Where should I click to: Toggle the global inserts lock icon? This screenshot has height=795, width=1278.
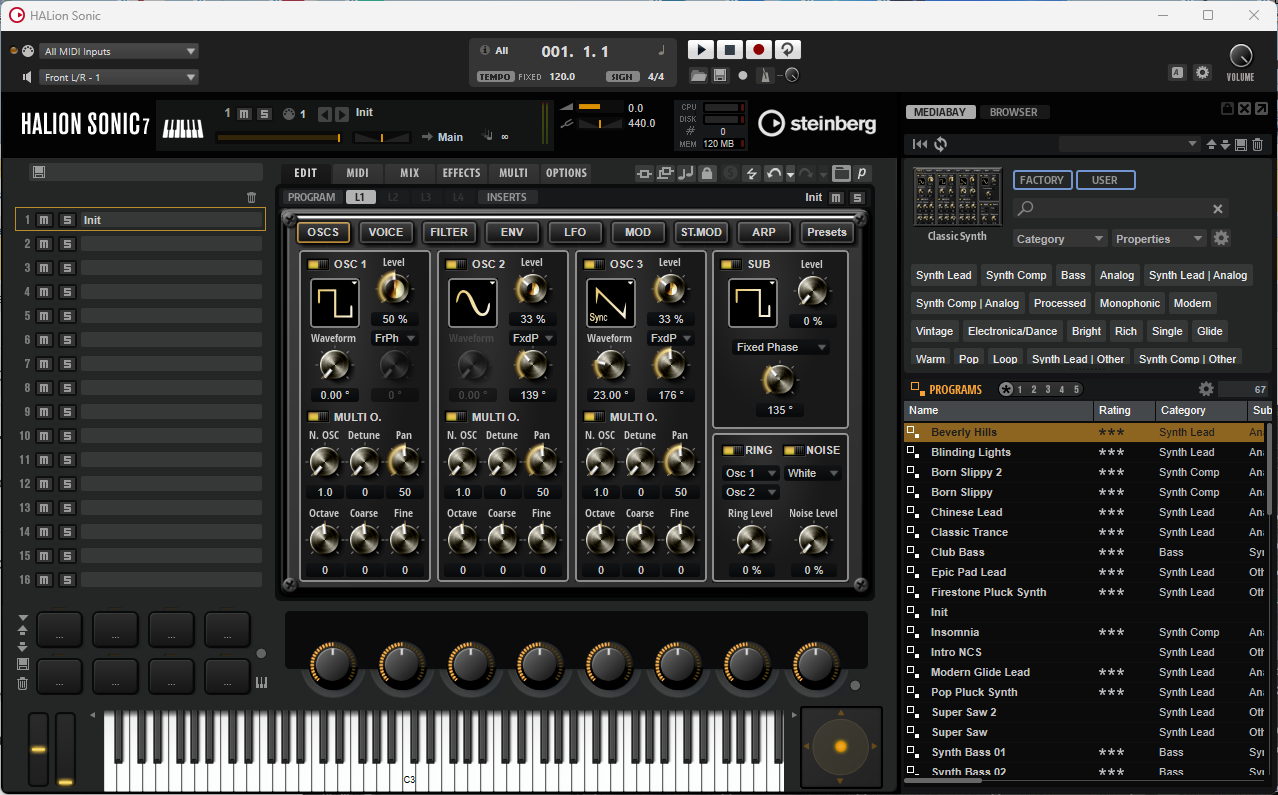point(707,173)
